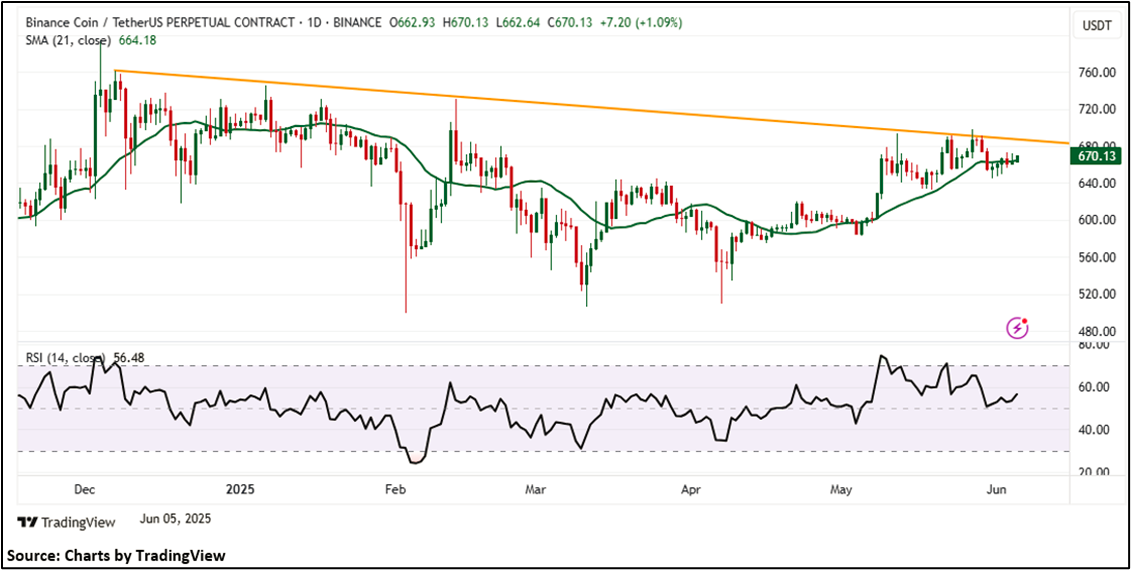Click the Jun label on time axis
The width and height of the screenshot is (1131, 570).
click(997, 490)
